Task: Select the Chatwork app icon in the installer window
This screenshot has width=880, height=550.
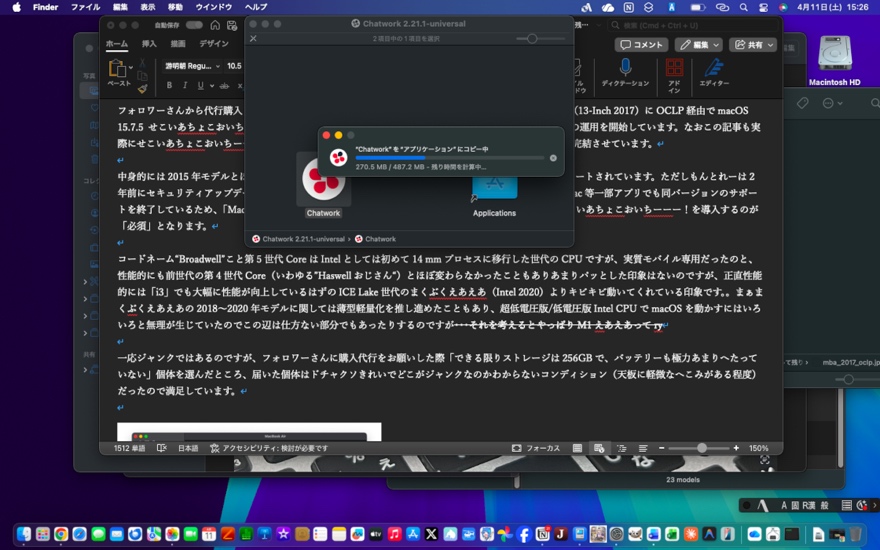Action: [x=323, y=180]
